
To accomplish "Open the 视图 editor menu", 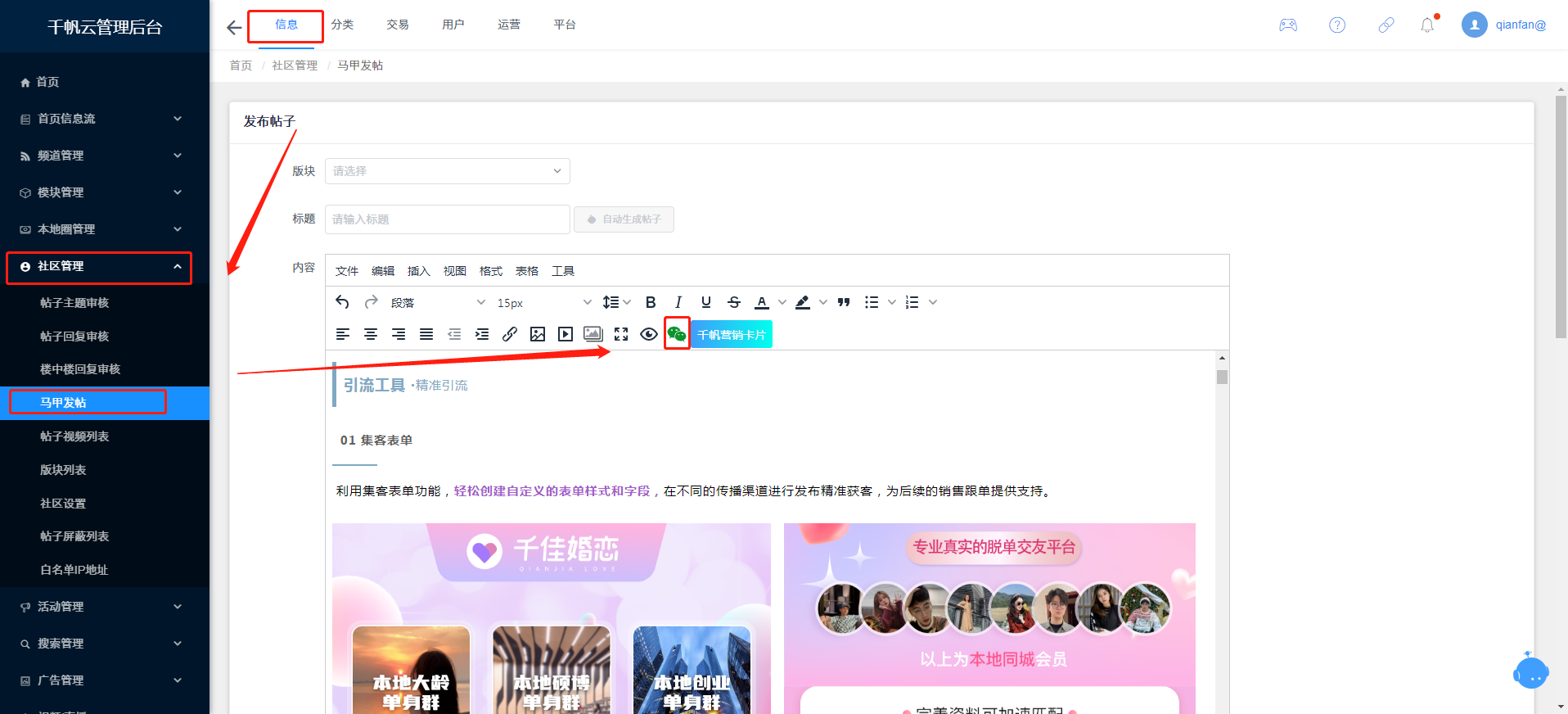I will tap(455, 271).
